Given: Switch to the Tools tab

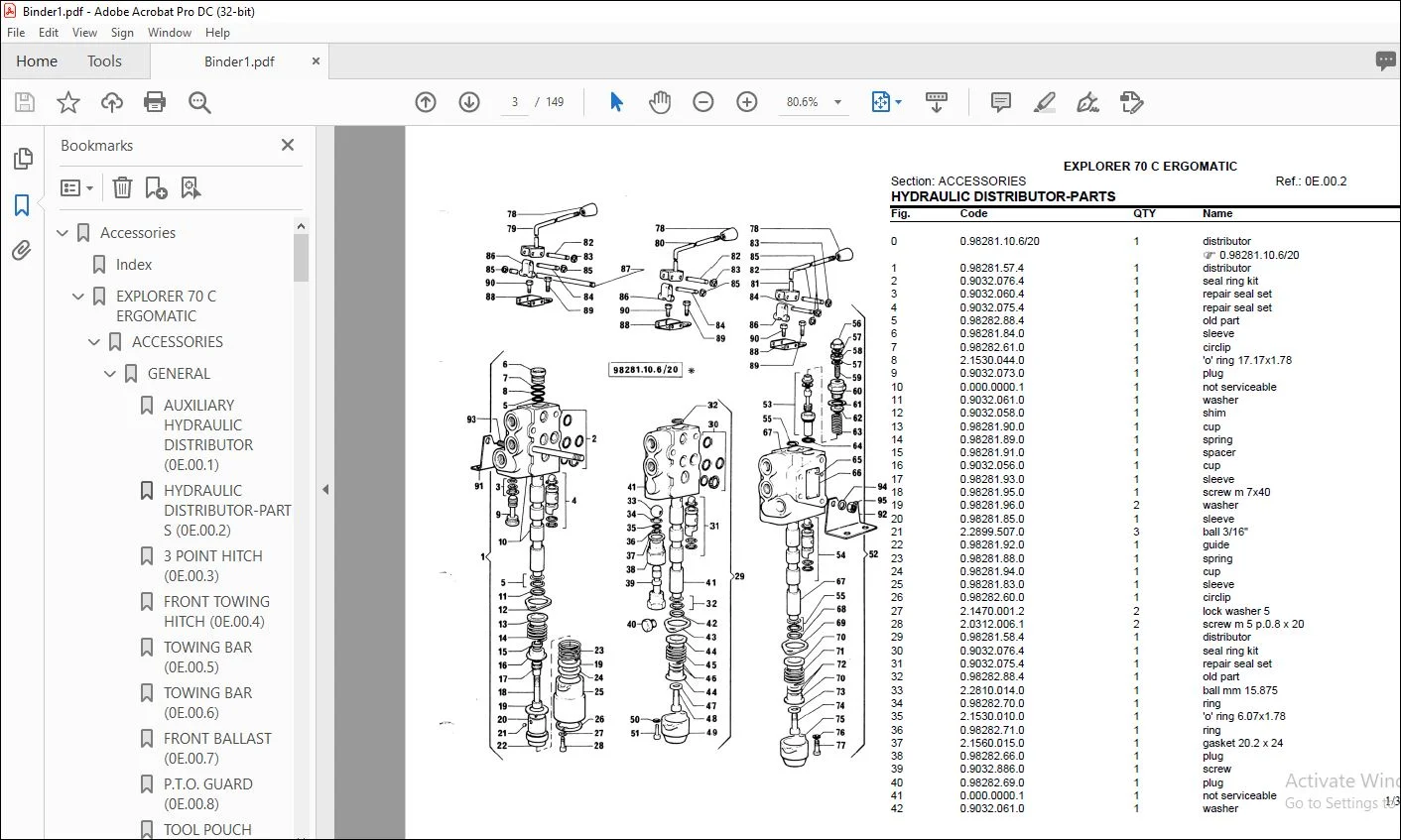Looking at the screenshot, I should click(x=104, y=61).
